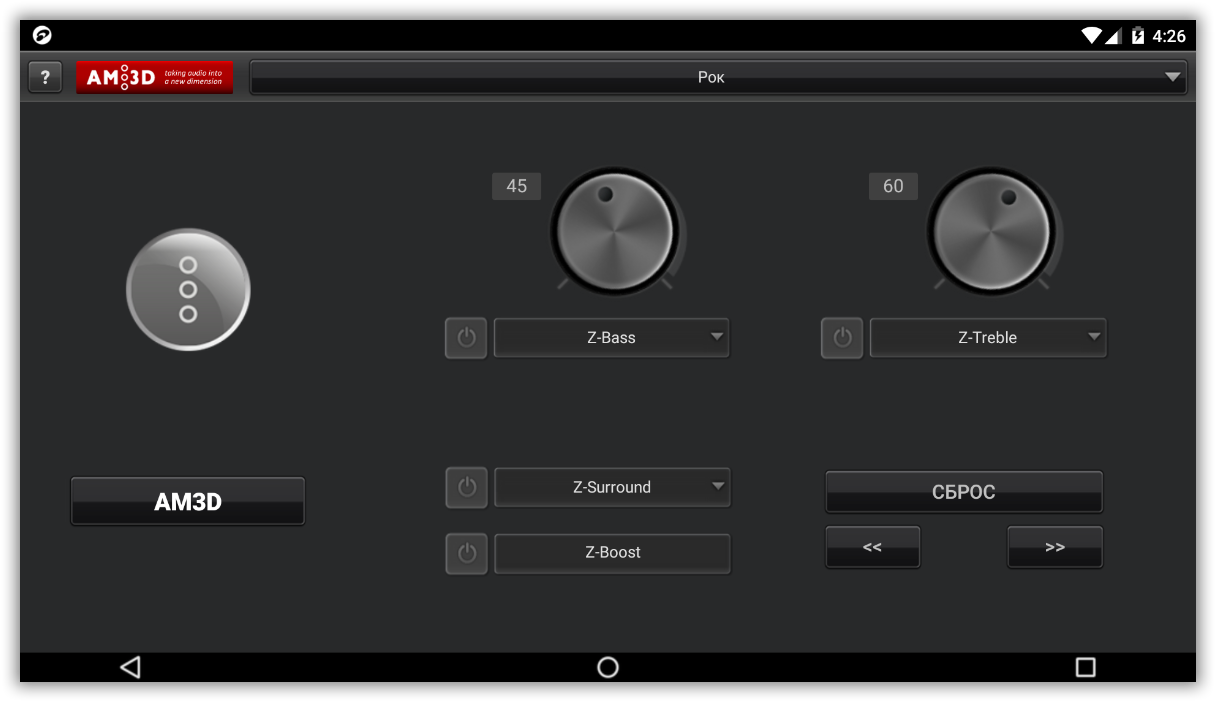Screen dimensions: 1216x702
Task: Click the Z-Bass level knob
Action: pyautogui.click(x=614, y=231)
